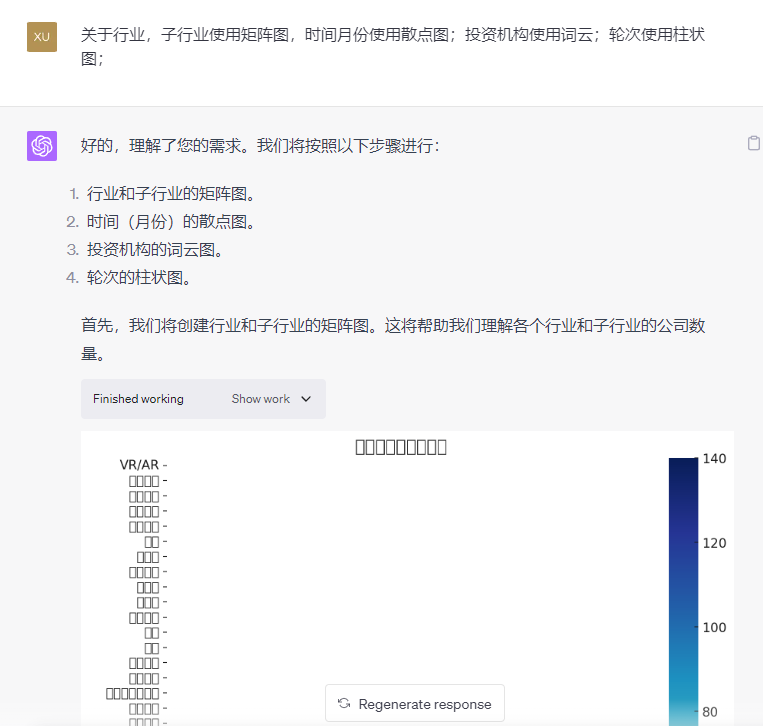Click the 100 colorbar tick value
This screenshot has height=726, width=763.
714,627
